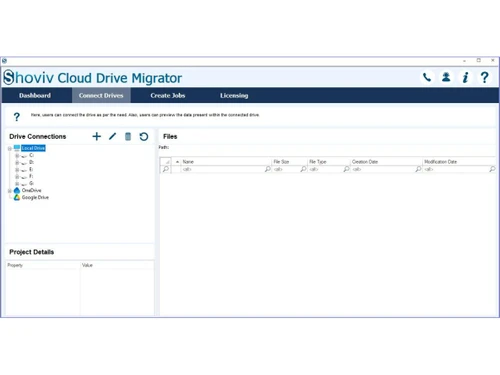The width and height of the screenshot is (500, 375).
Task: Edit the selected drive connection
Action: pos(112,136)
